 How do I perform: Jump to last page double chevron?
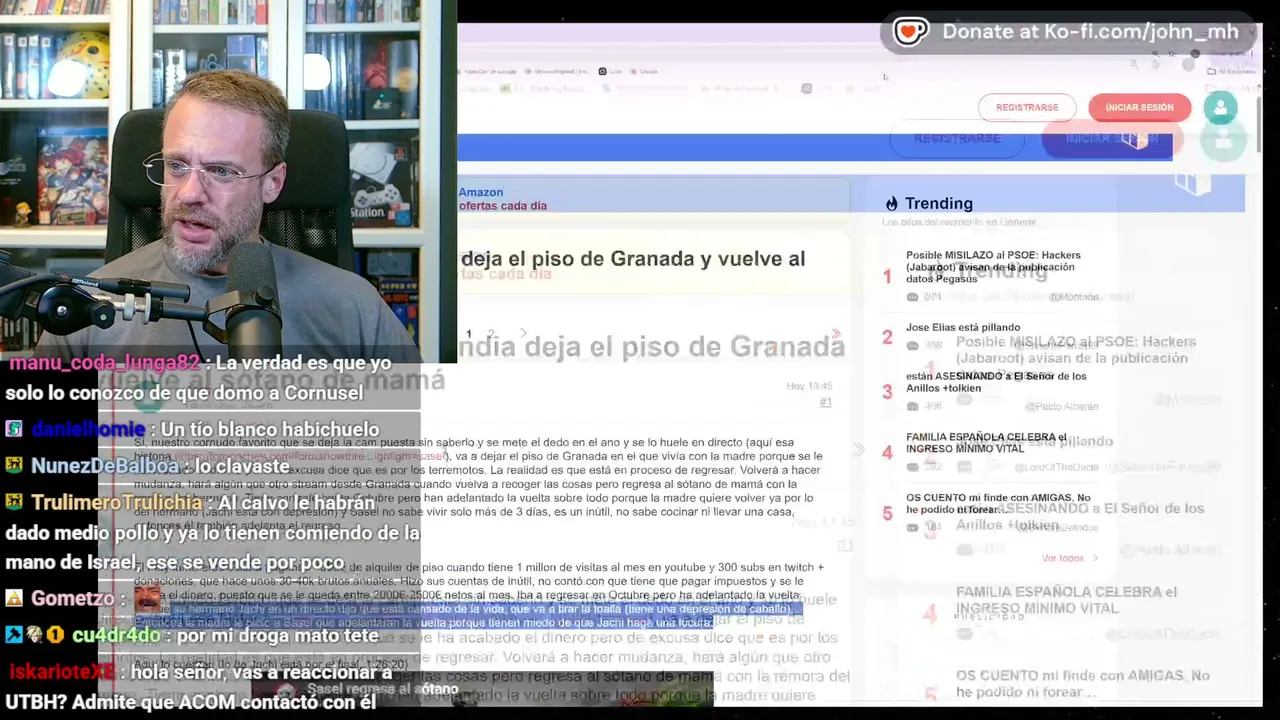(x=837, y=334)
